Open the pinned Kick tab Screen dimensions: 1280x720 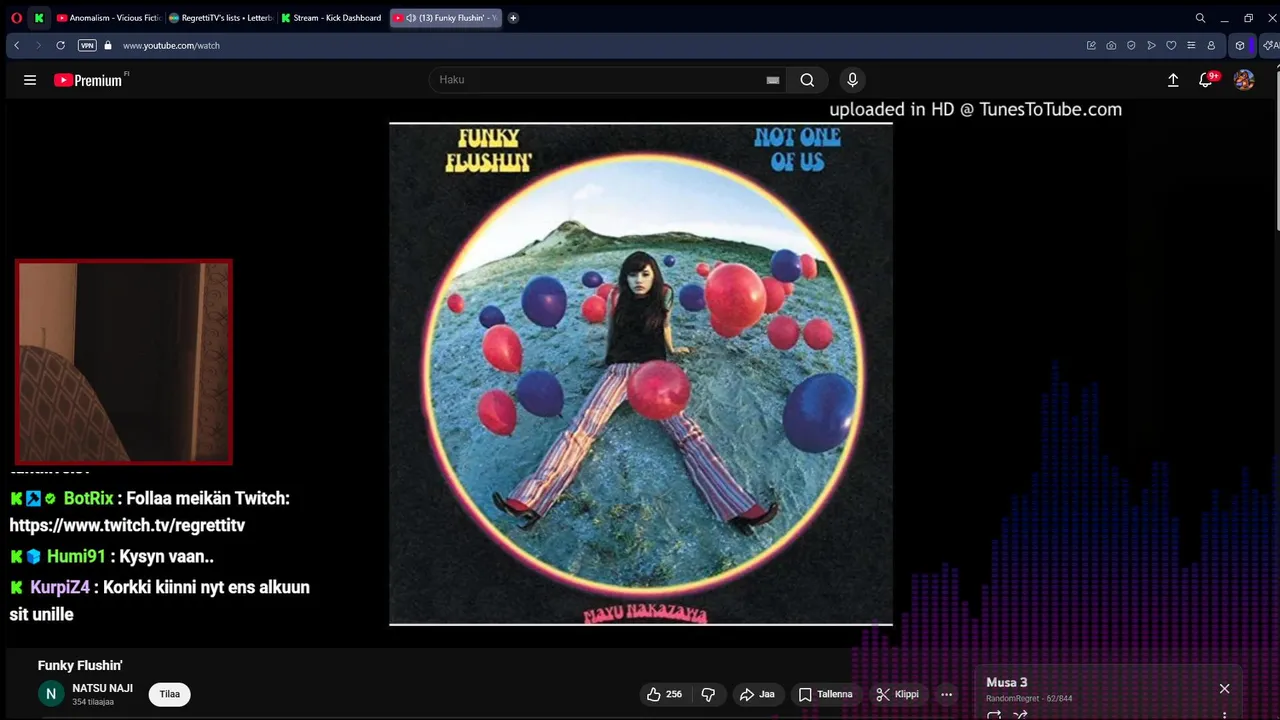(x=39, y=18)
